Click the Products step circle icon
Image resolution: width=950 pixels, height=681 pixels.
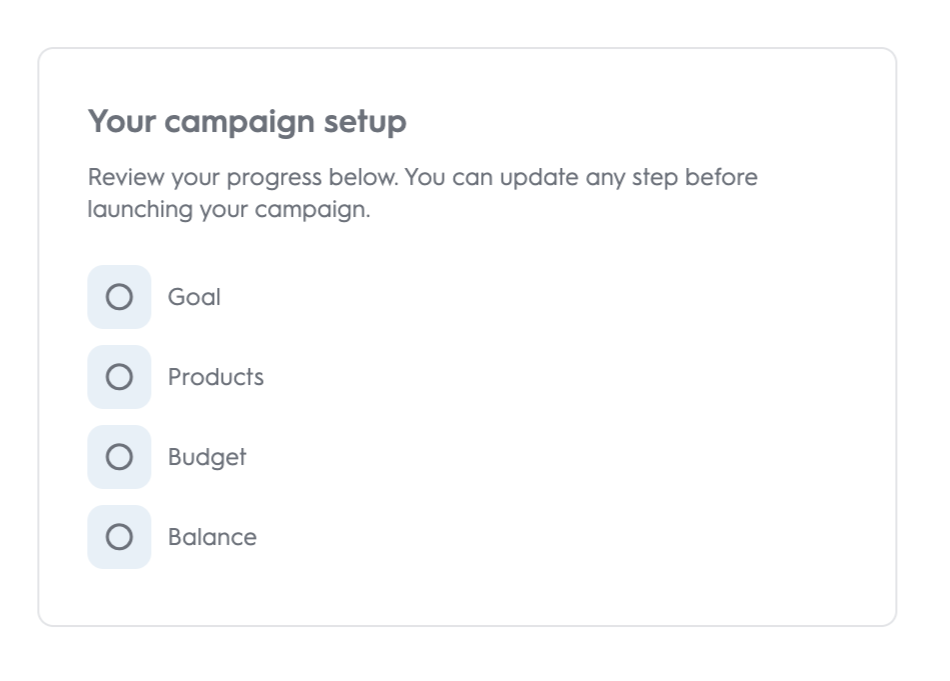(119, 377)
